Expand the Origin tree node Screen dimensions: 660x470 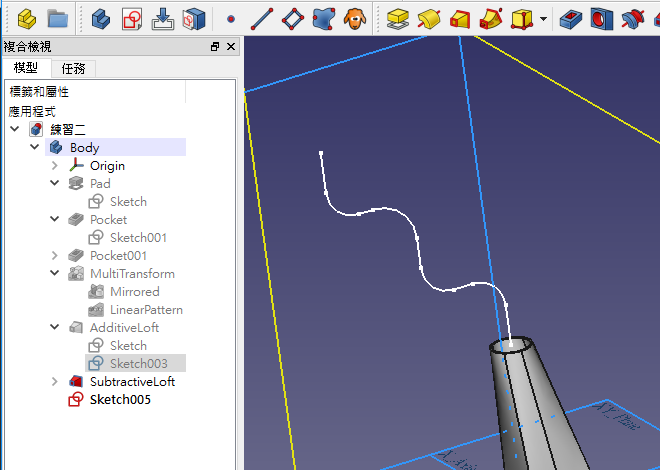click(55, 165)
